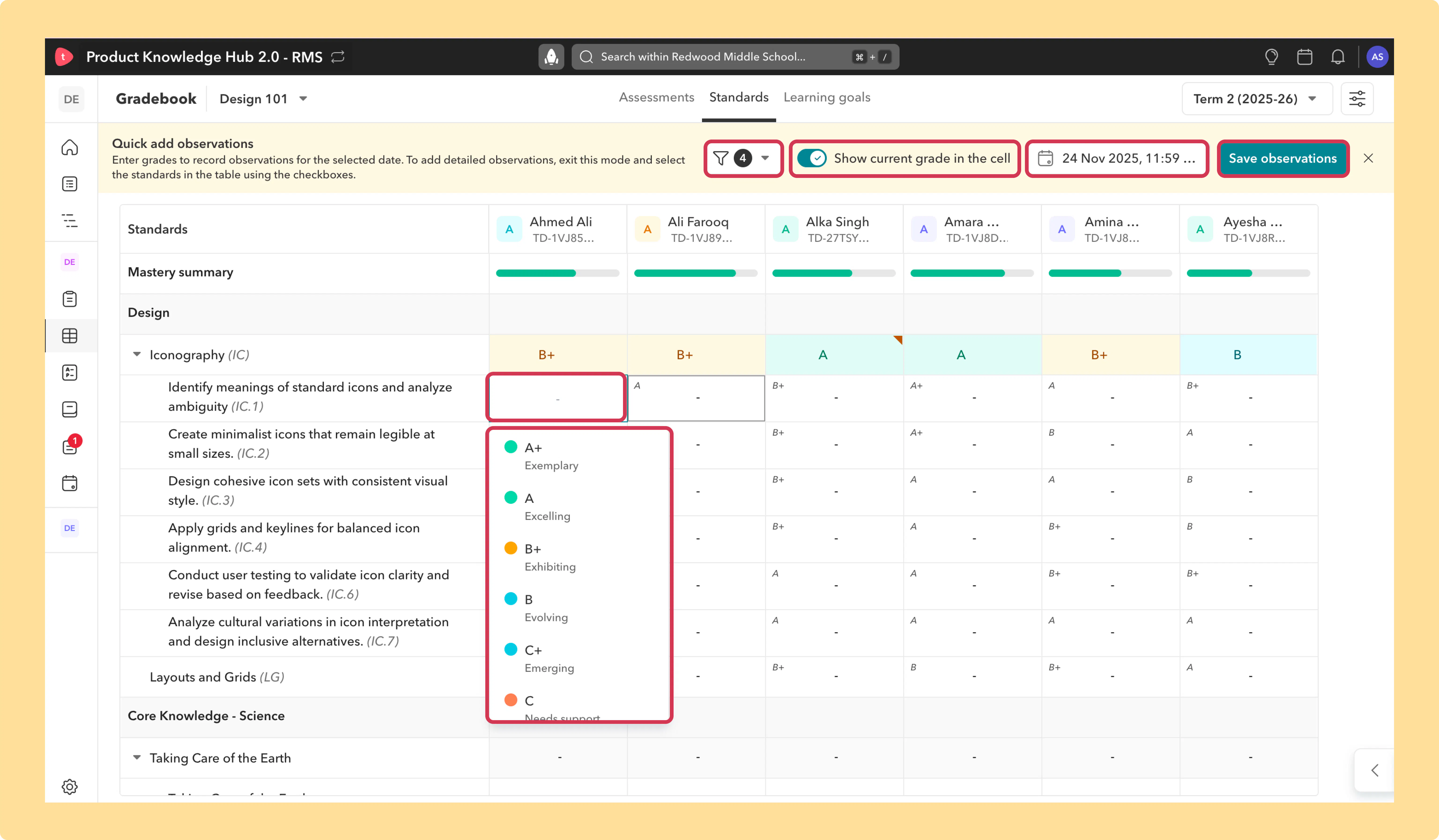Open the checklist report icon in sidebar
Image resolution: width=1439 pixels, height=840 pixels.
coord(70,373)
